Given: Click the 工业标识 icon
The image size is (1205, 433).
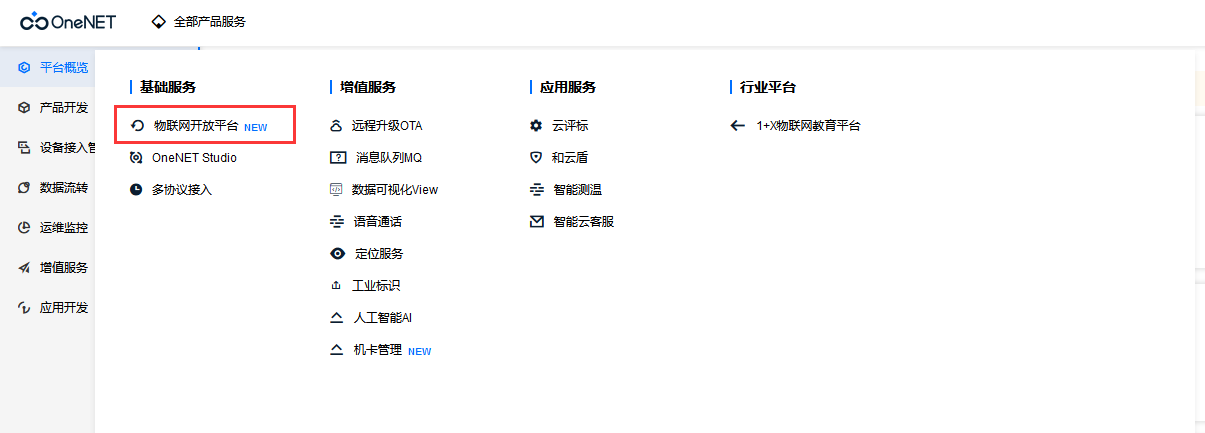Looking at the screenshot, I should 336,286.
